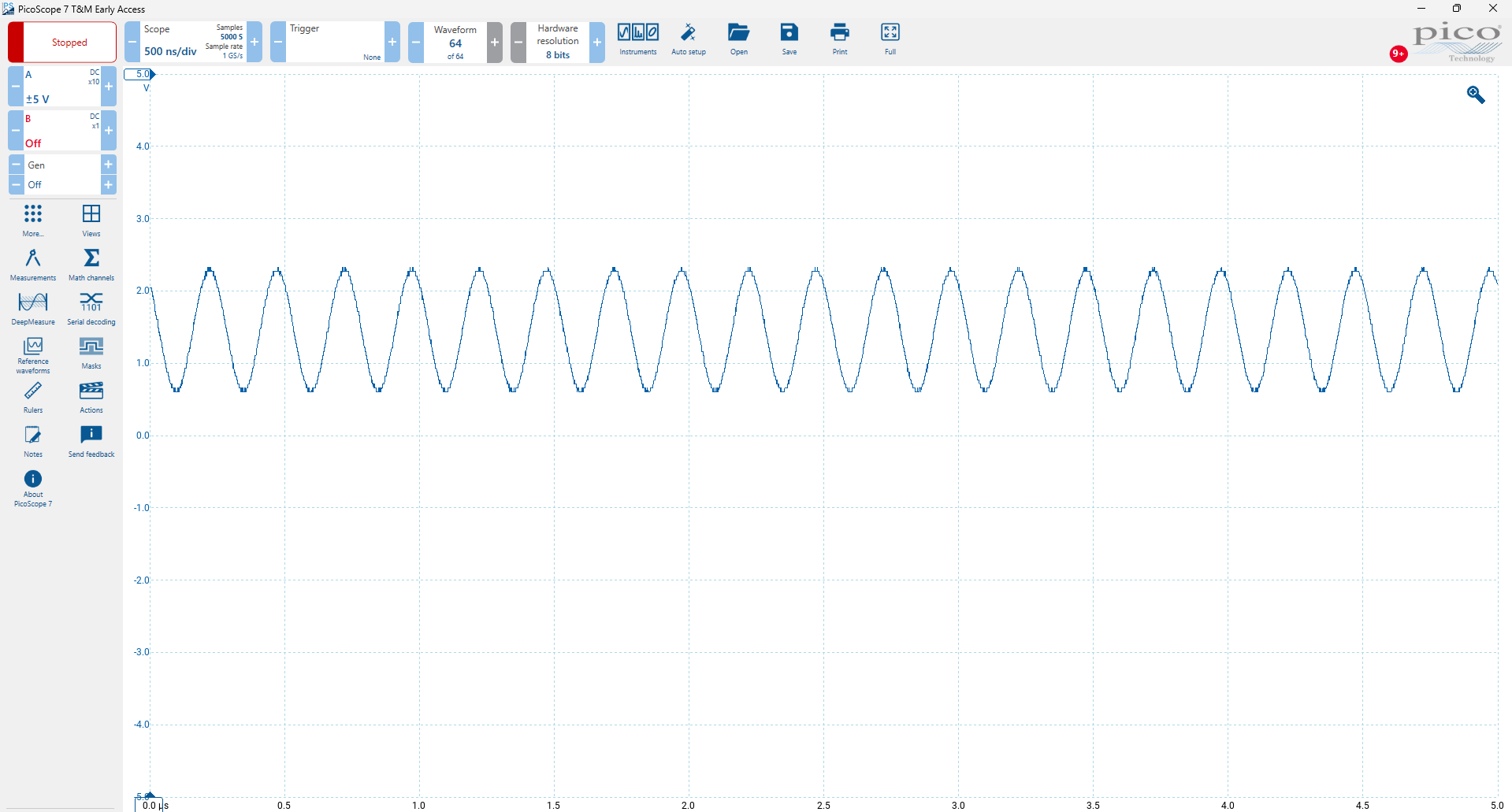Viewport: 1512px width, 812px height.
Task: Open the Actions tool
Action: [x=91, y=397]
